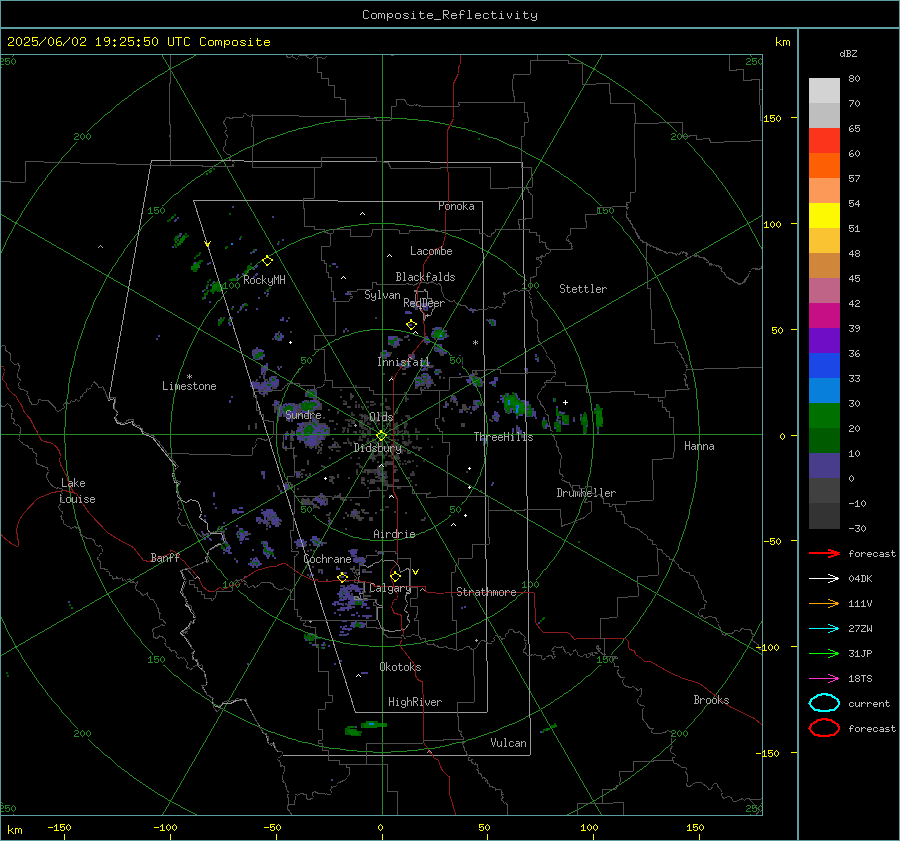Select the Airdrie label

pyautogui.click(x=394, y=534)
